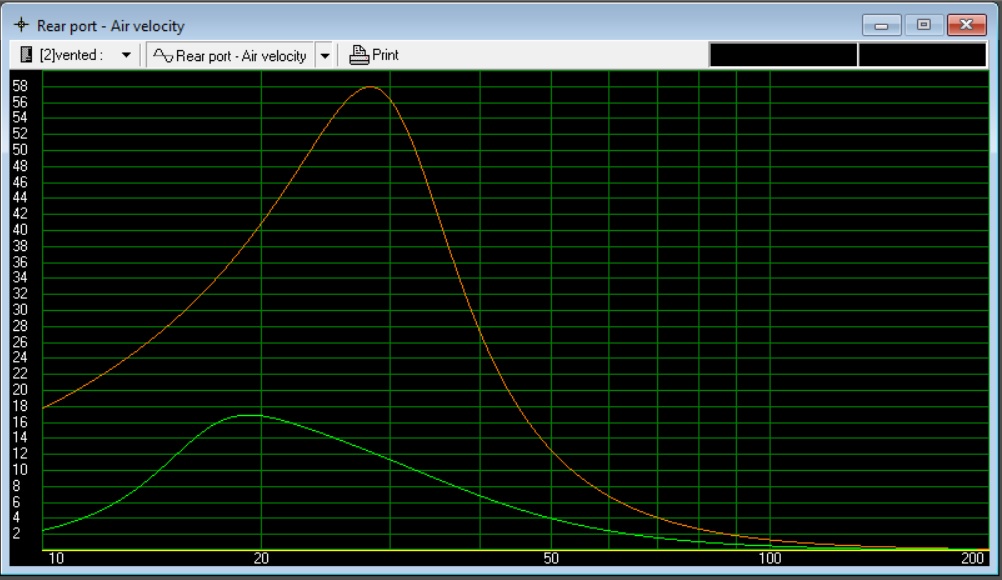The image size is (1002, 580).
Task: Click the waveform icon before Rear port label
Action: click(x=163, y=55)
